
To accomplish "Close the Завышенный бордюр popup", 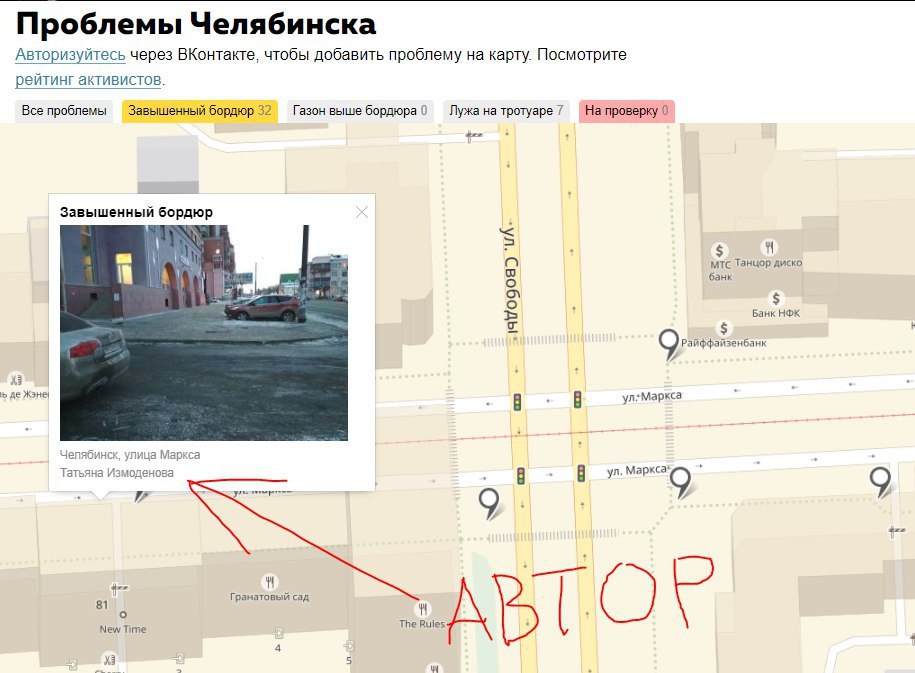I will (362, 212).
